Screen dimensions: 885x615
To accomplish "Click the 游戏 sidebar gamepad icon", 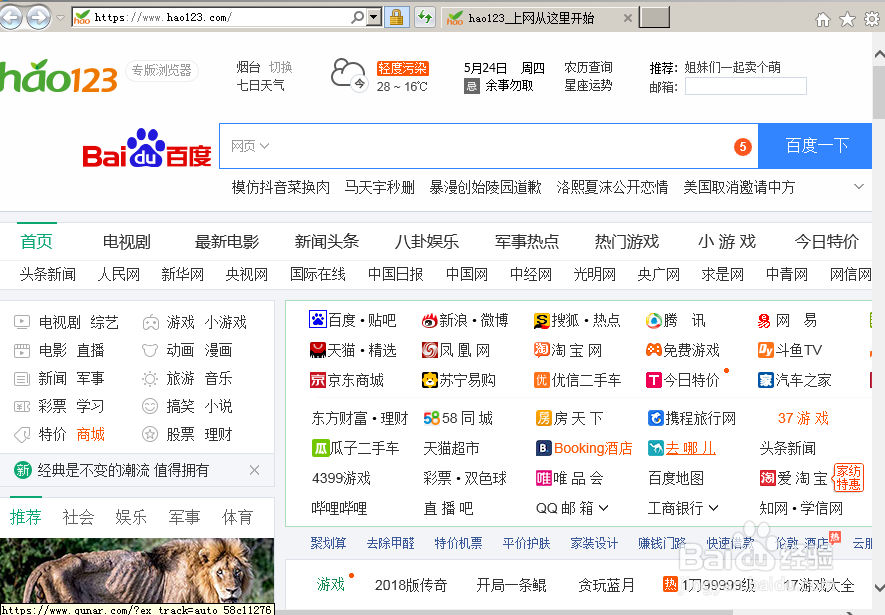I will pyautogui.click(x=150, y=323).
